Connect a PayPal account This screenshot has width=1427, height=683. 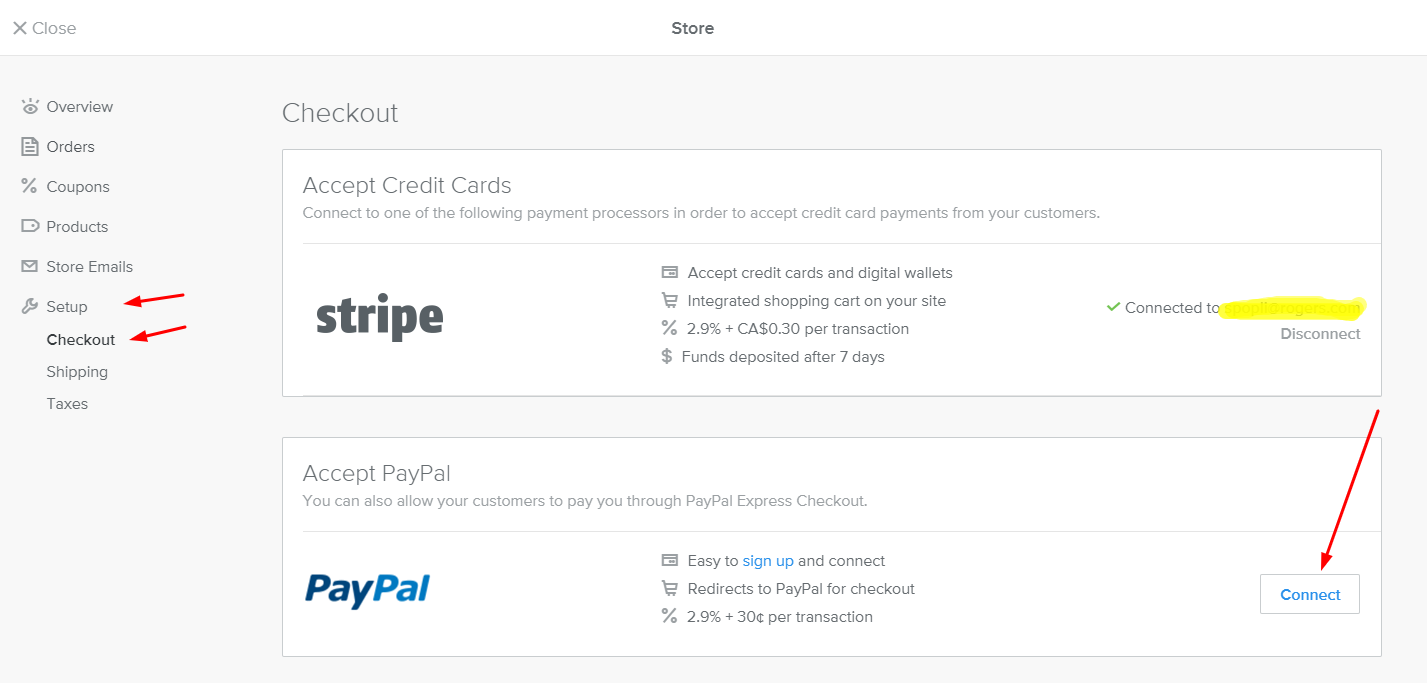pyautogui.click(x=1309, y=593)
